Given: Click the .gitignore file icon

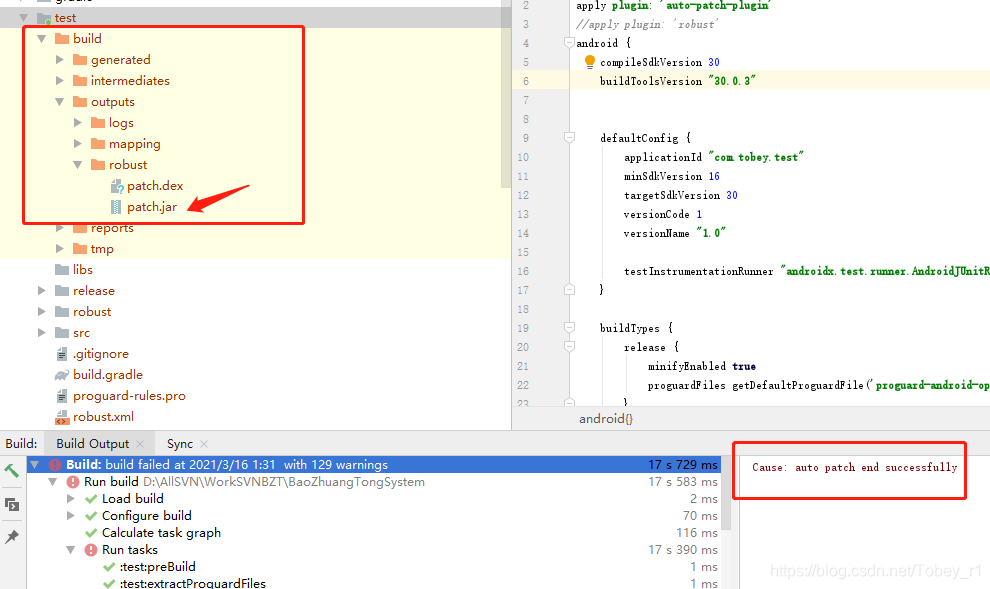Looking at the screenshot, I should click(62, 354).
